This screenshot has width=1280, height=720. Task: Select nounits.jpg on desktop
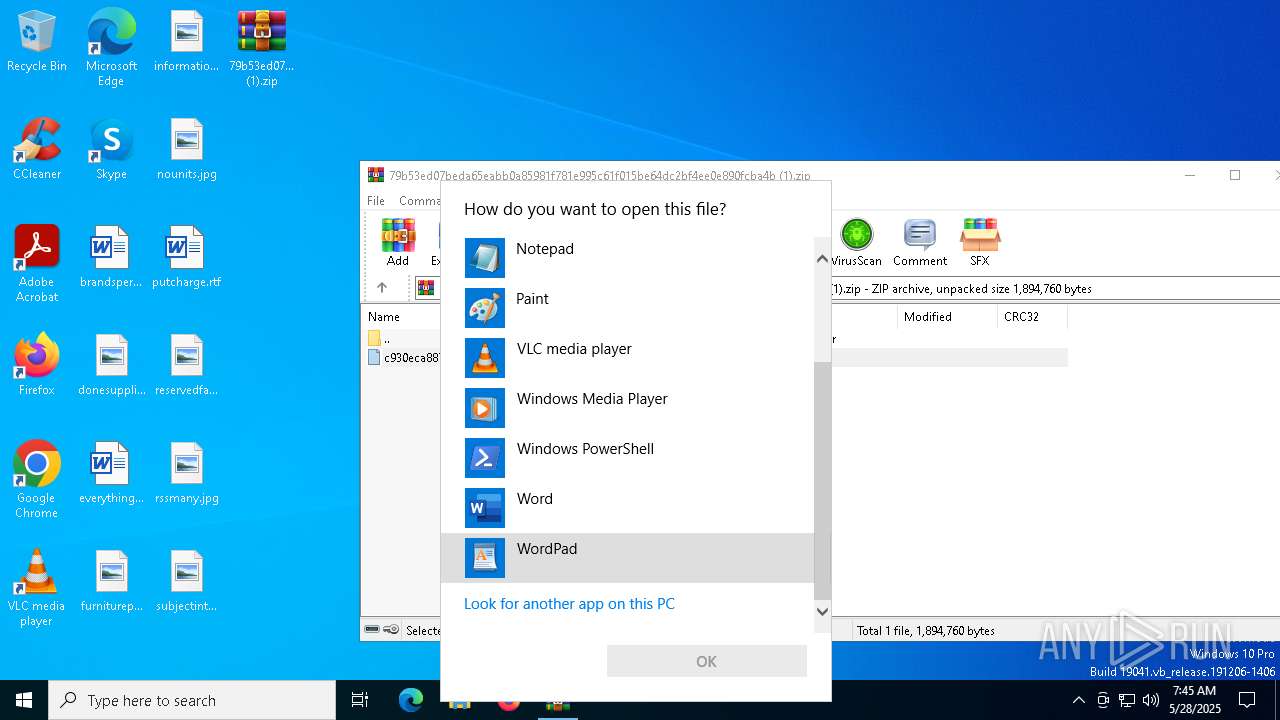(x=186, y=150)
